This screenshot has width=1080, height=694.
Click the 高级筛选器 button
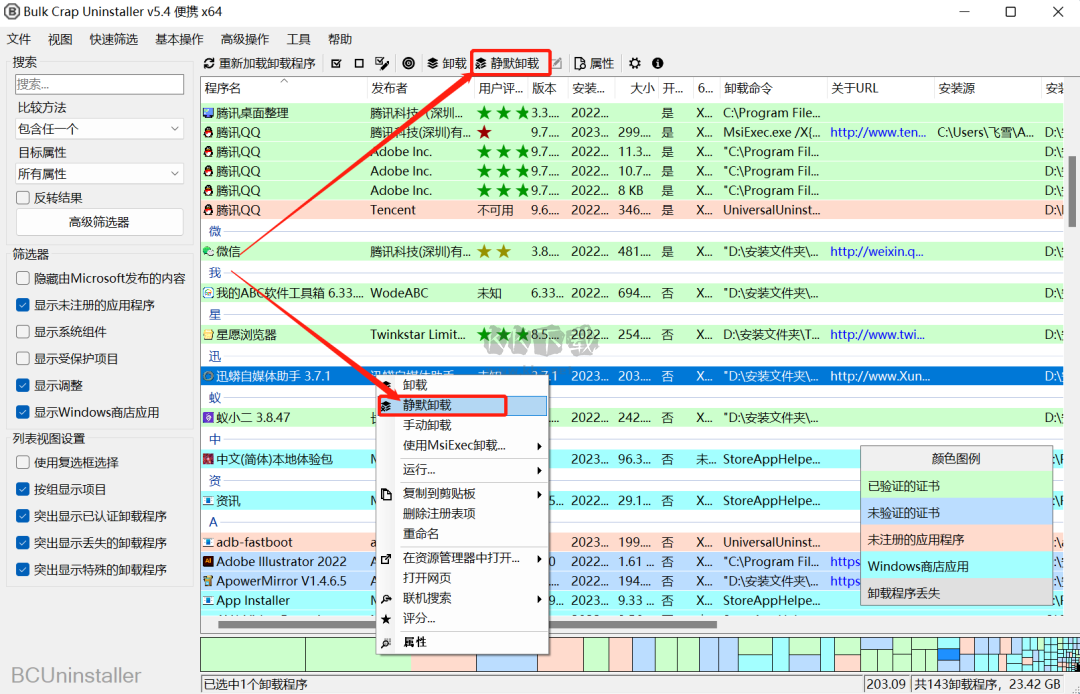click(99, 222)
